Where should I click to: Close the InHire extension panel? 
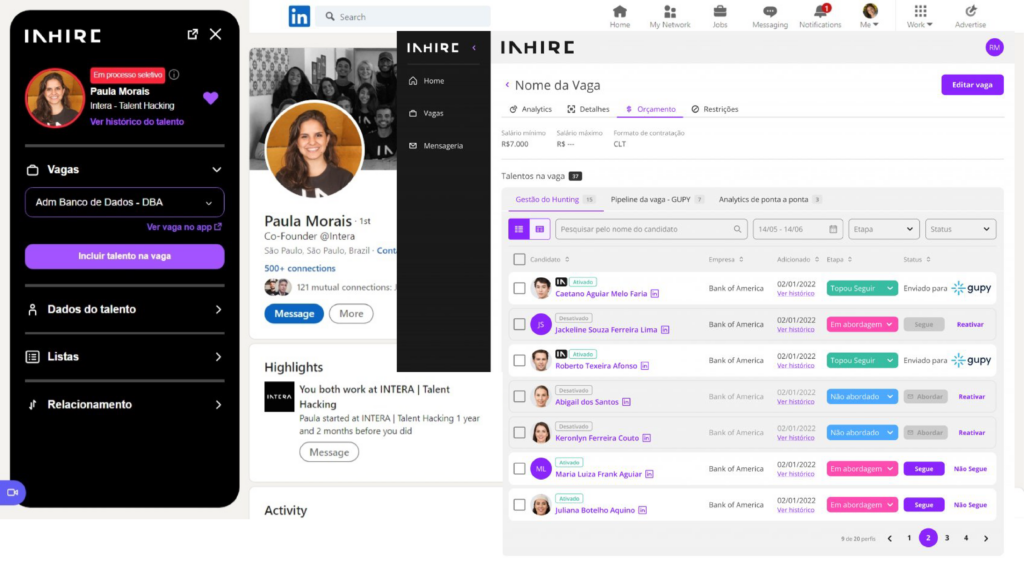216,34
